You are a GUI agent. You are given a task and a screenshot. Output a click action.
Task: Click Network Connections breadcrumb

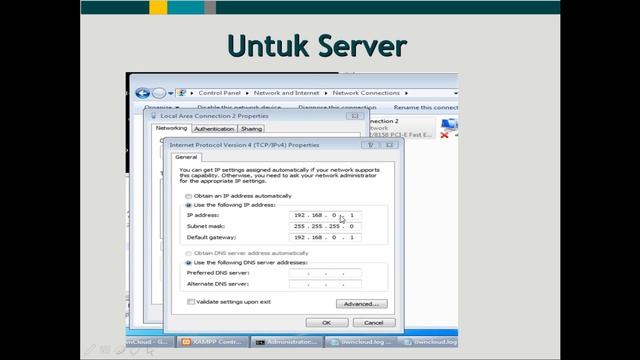[x=366, y=93]
